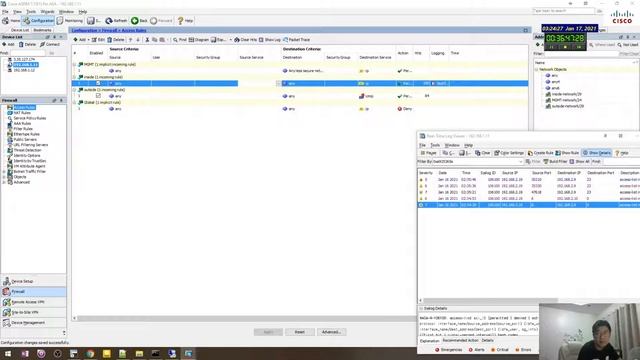Click Find in the access rules toolbar
This screenshot has height=360, width=640.
pyautogui.click(x=180, y=40)
